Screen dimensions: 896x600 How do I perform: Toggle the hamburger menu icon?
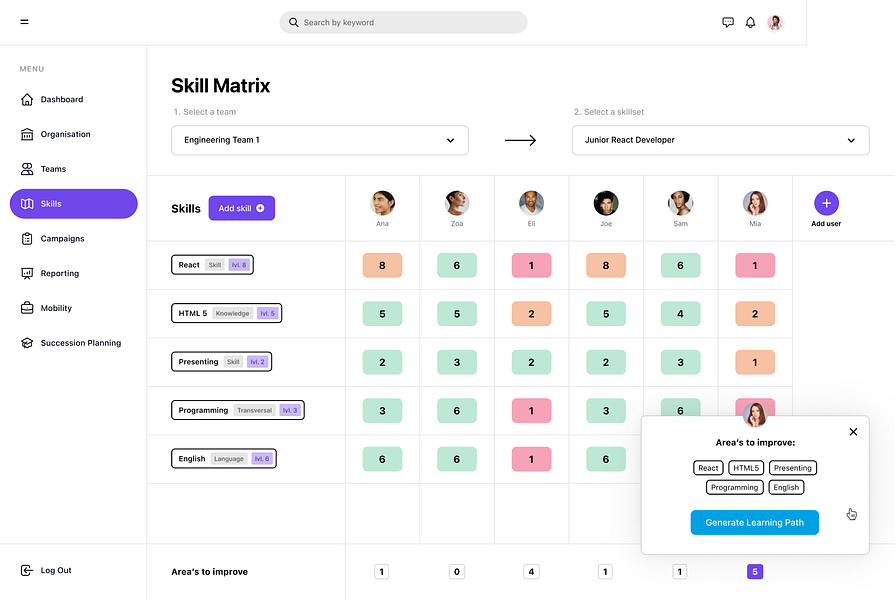[x=24, y=22]
